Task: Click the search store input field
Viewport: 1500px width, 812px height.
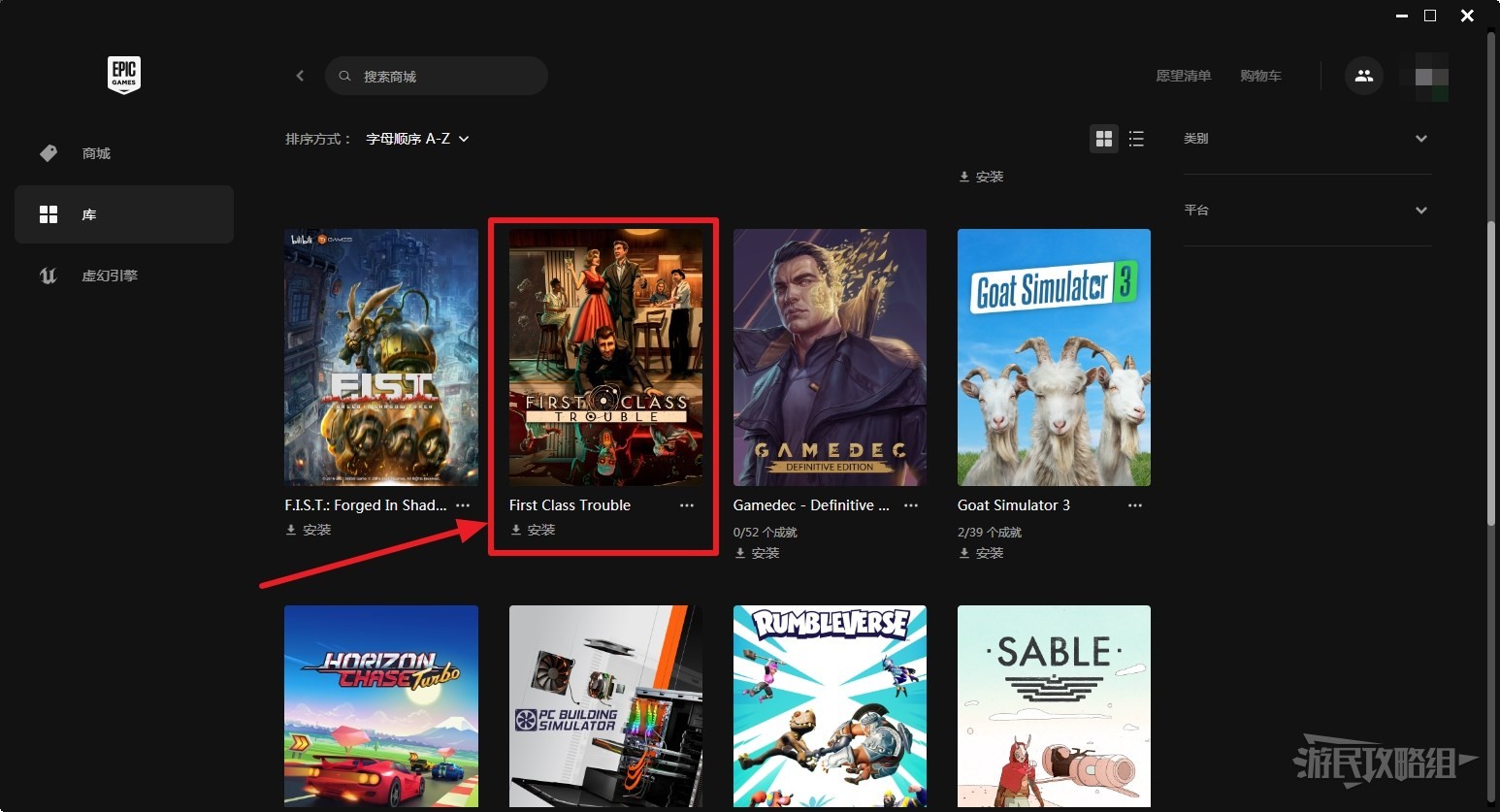Action: coord(437,76)
